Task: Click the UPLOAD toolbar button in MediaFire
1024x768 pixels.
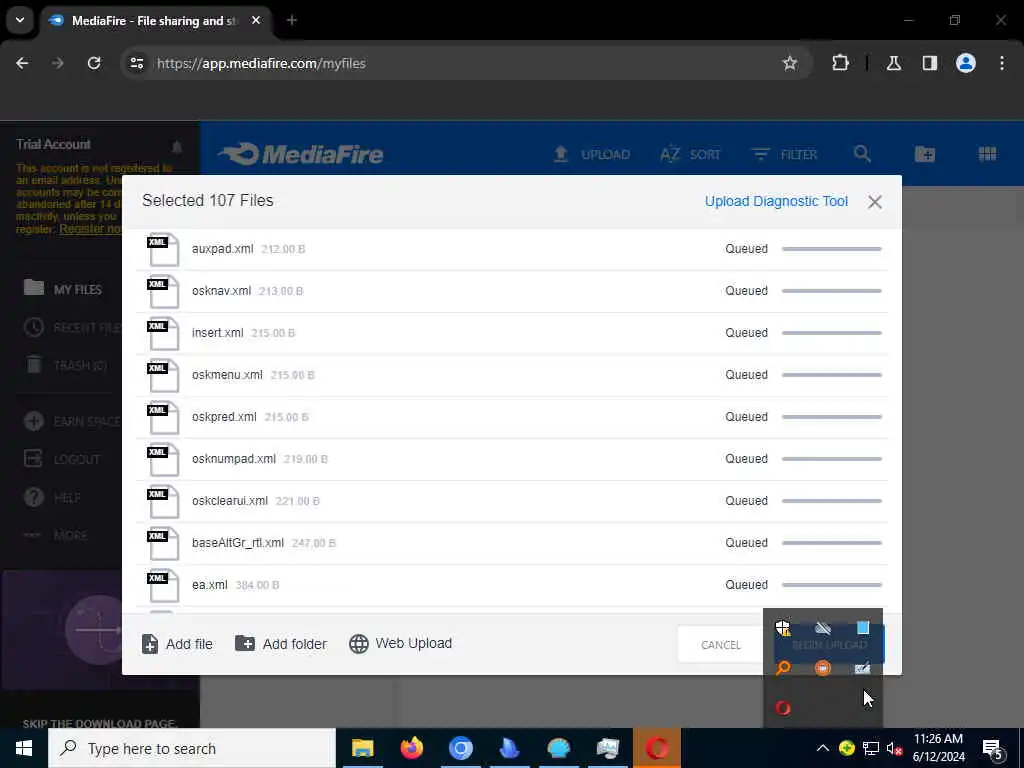Action: [591, 154]
